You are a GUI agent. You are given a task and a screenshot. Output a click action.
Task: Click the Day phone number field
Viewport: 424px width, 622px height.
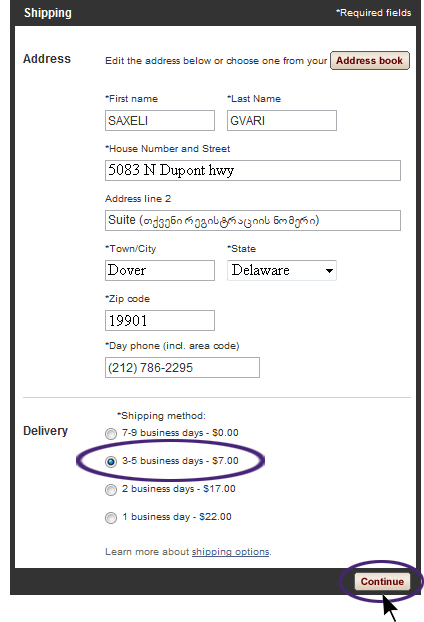(x=182, y=367)
